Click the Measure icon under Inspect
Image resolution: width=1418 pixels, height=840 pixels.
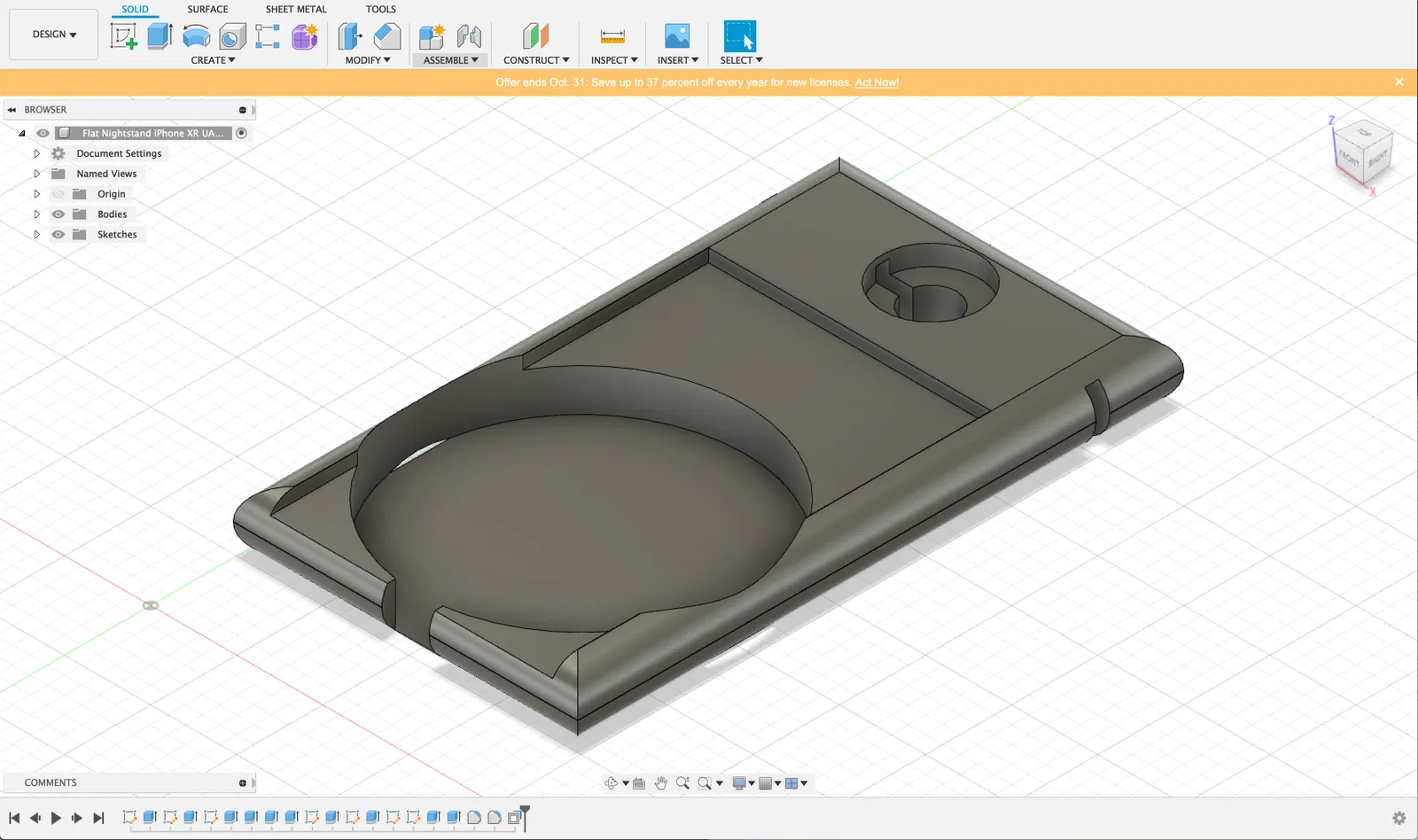(x=612, y=36)
